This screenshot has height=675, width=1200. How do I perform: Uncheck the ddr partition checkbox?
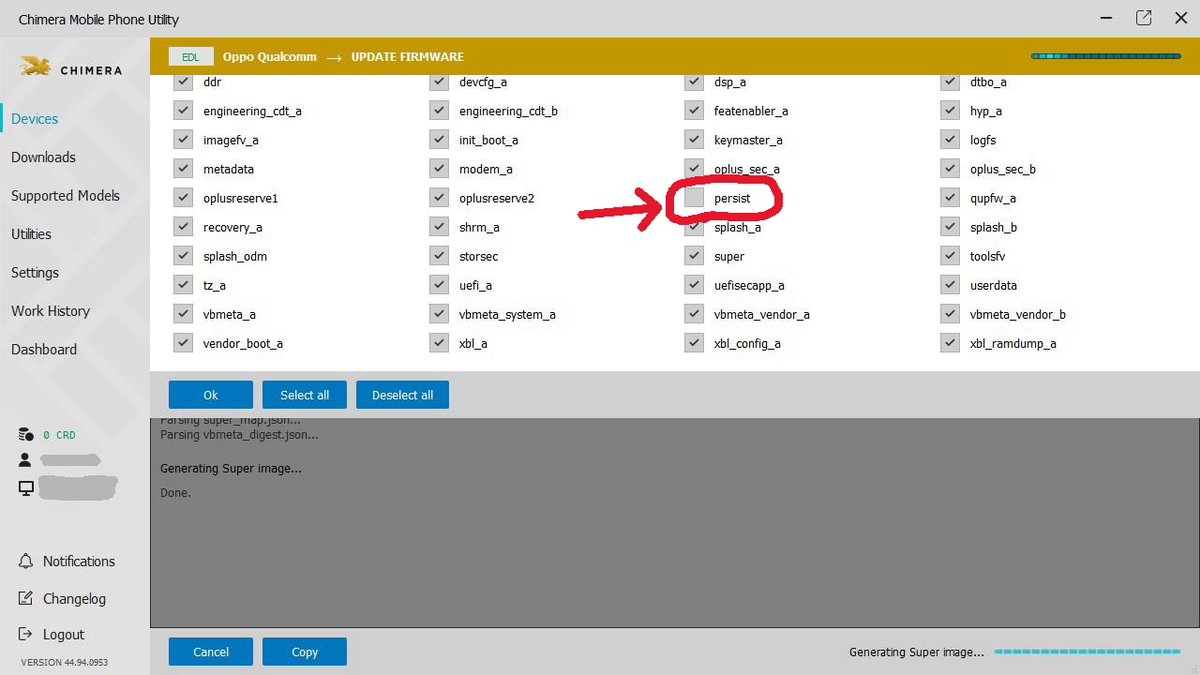click(x=183, y=82)
